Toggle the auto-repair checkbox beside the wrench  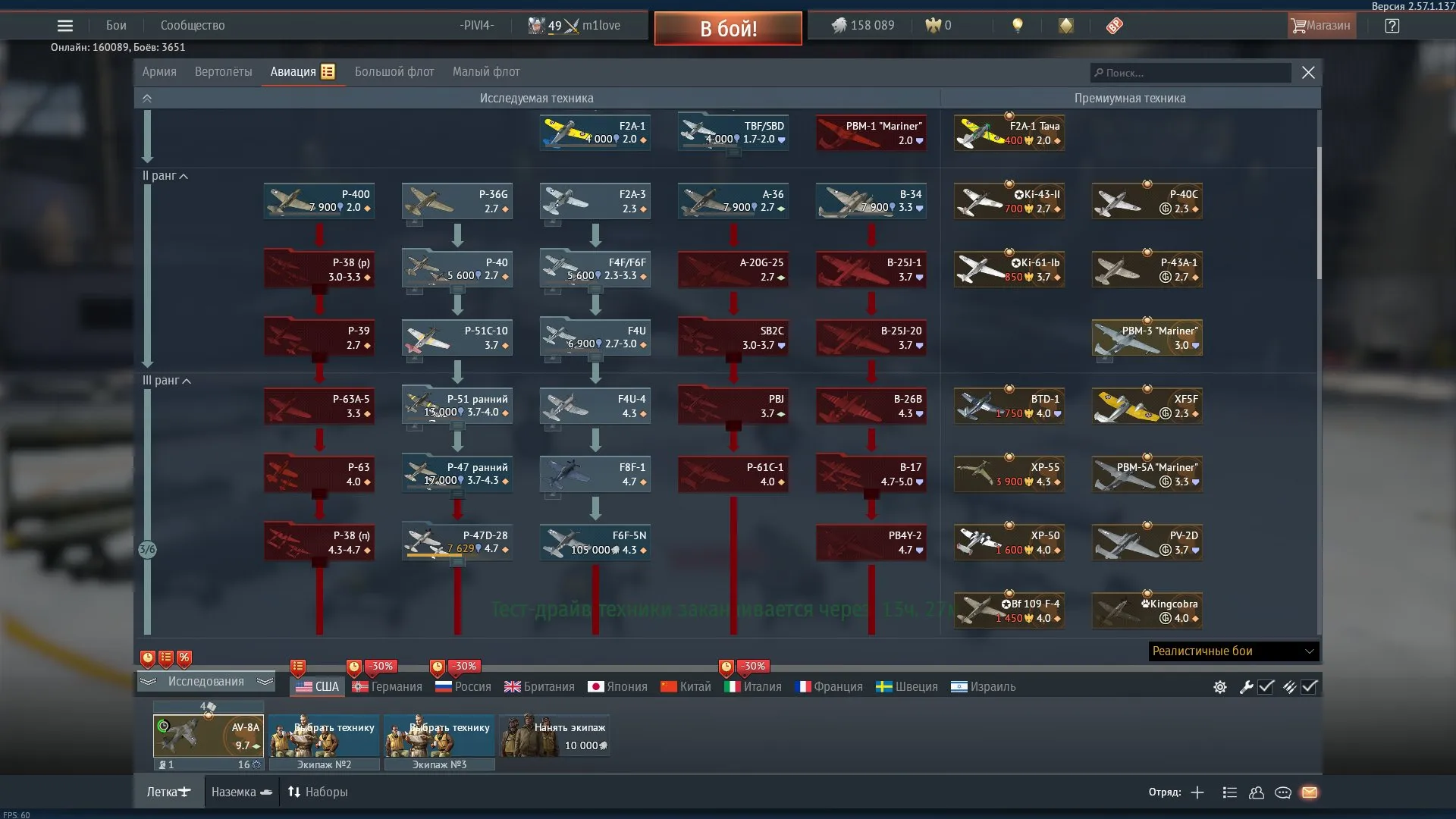(1266, 687)
